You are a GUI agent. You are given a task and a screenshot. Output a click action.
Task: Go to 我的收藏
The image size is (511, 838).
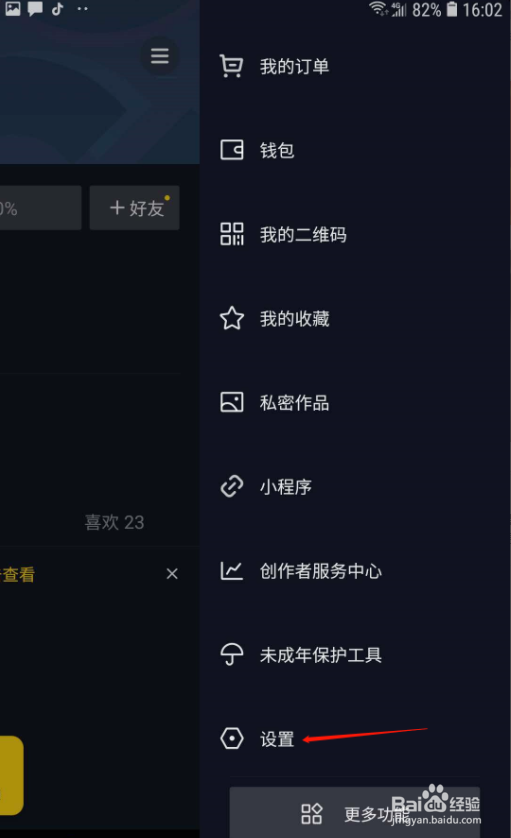pyautogui.click(x=294, y=319)
